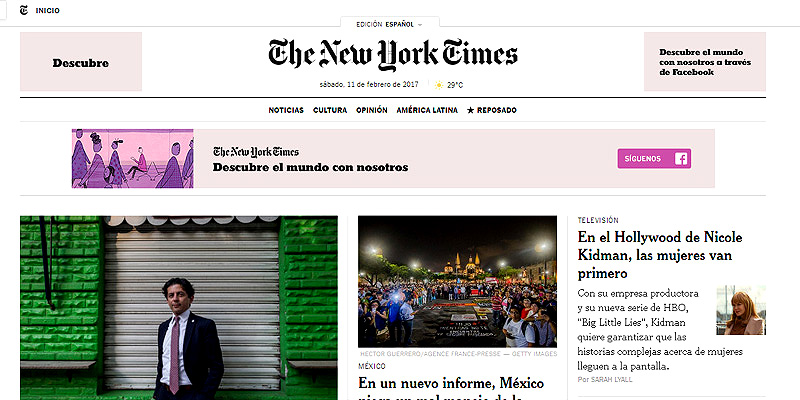Expand the Edición Español dropdown arrow
The width and height of the screenshot is (800, 400).
click(x=420, y=24)
